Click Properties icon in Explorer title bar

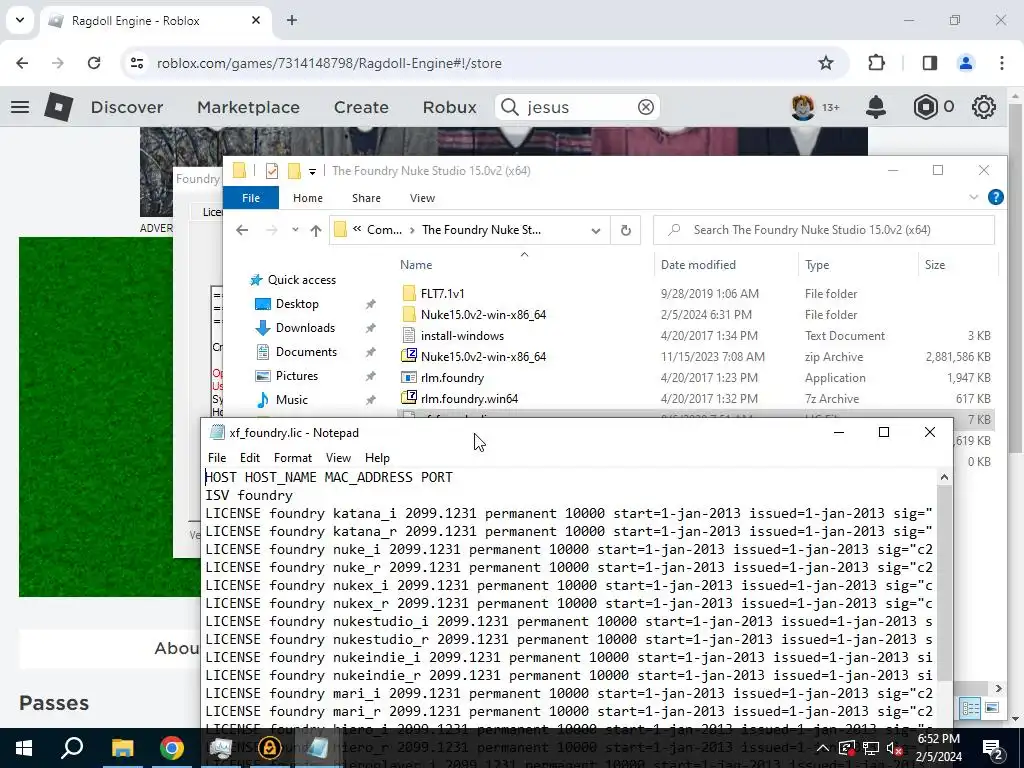click(272, 171)
